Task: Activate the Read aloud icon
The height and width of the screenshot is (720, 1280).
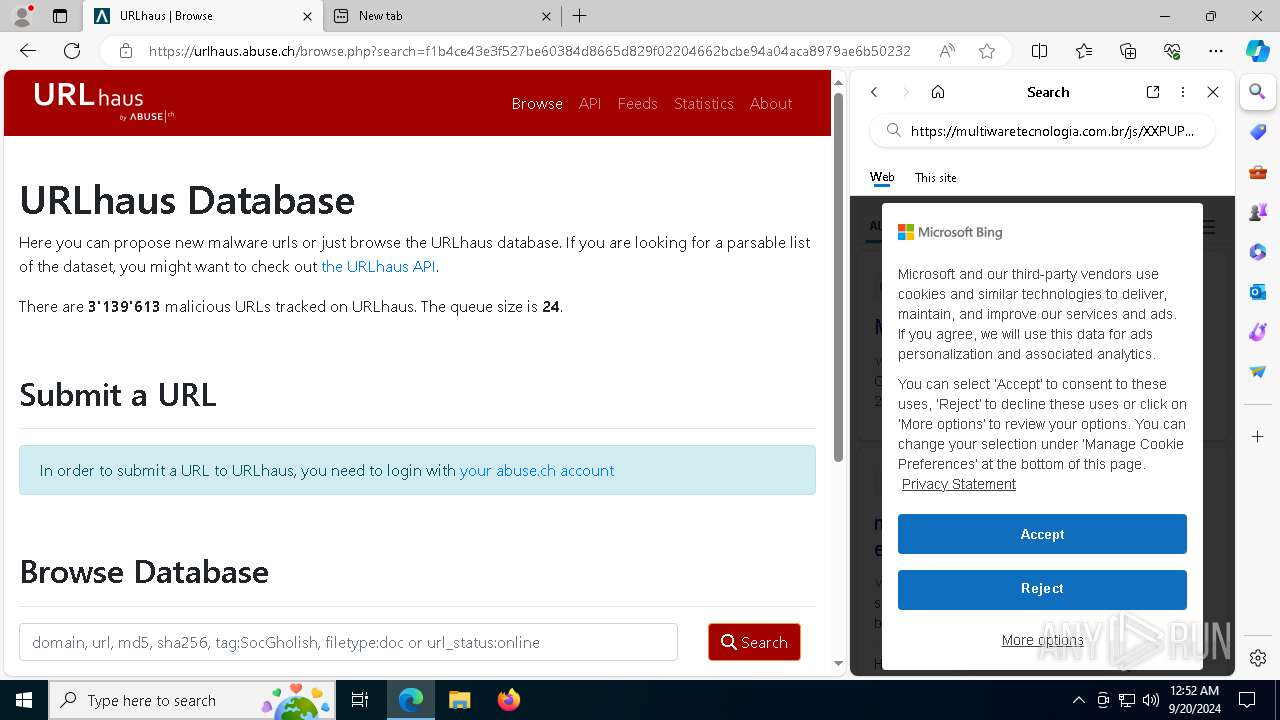Action: (946, 51)
